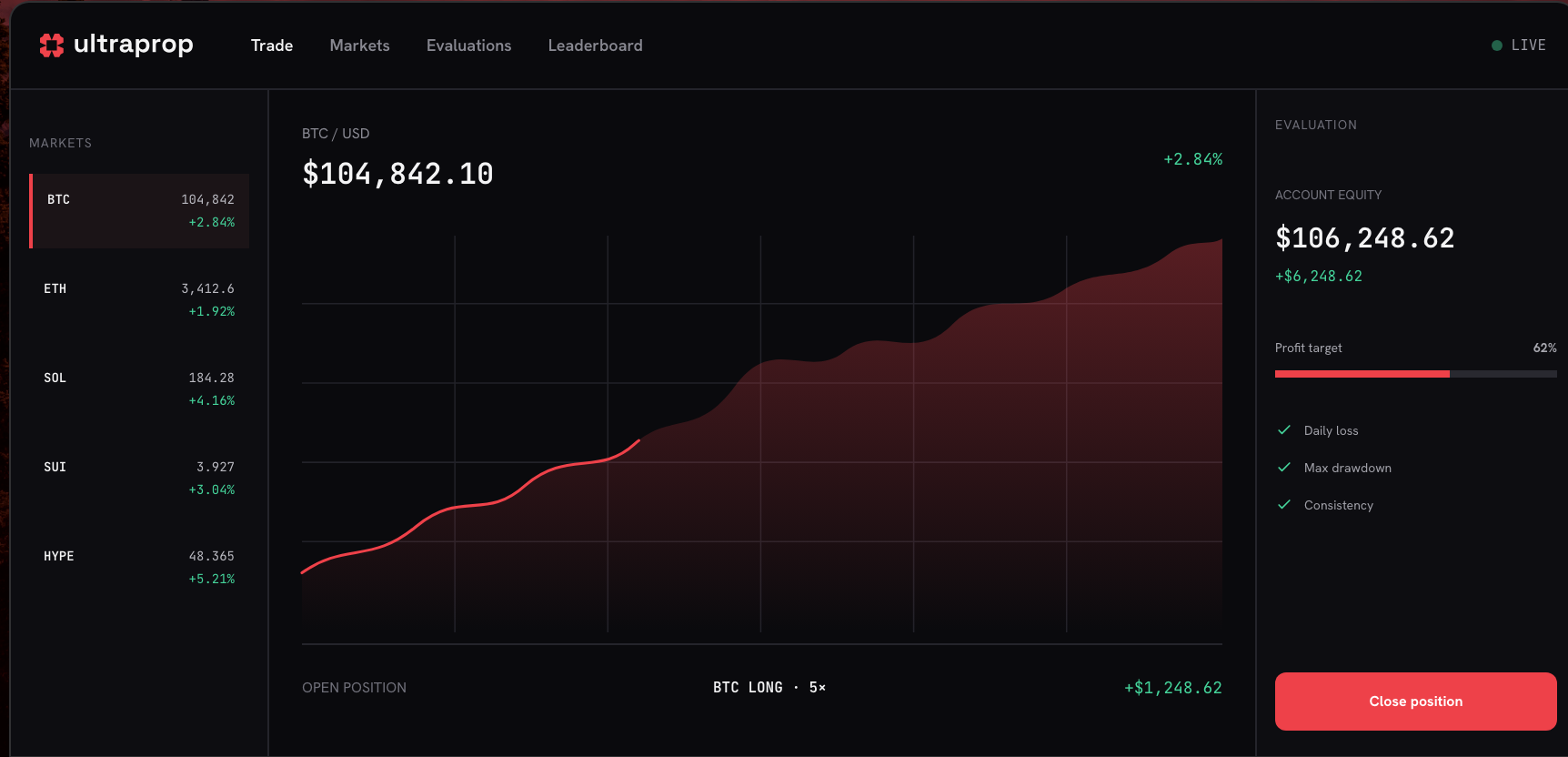Click the BTC price chart area
The image size is (1568, 757).
click(x=762, y=434)
